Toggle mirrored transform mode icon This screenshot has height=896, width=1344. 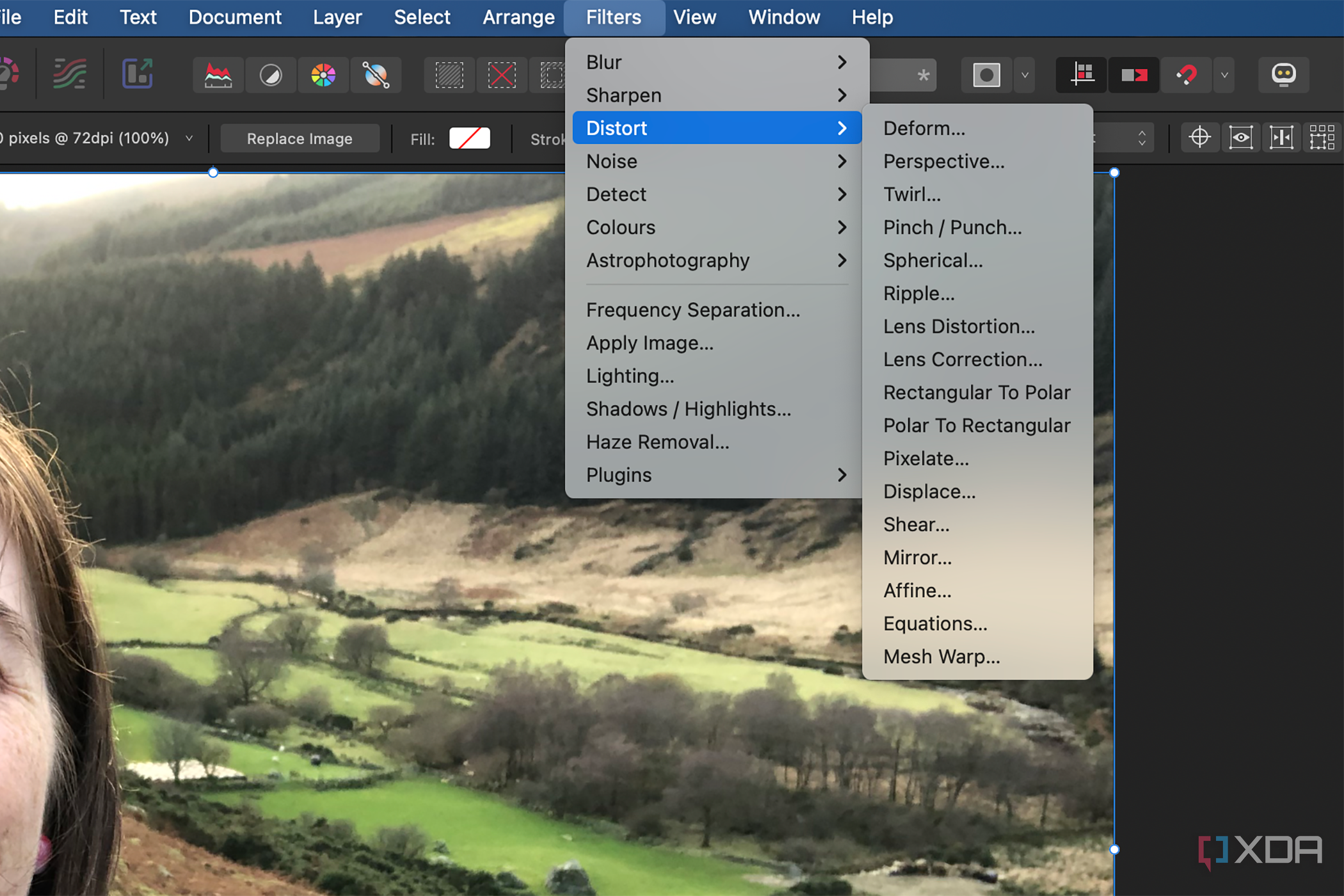pyautogui.click(x=1133, y=75)
